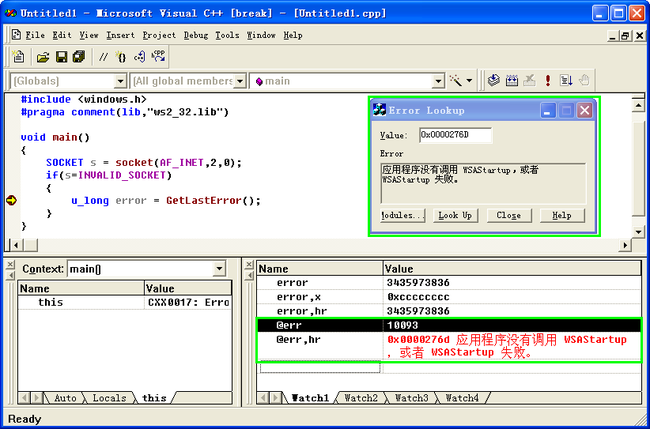Viewport: 650px width, 429px height.
Task: Click the hand breakpoint icon
Action: coord(584,80)
